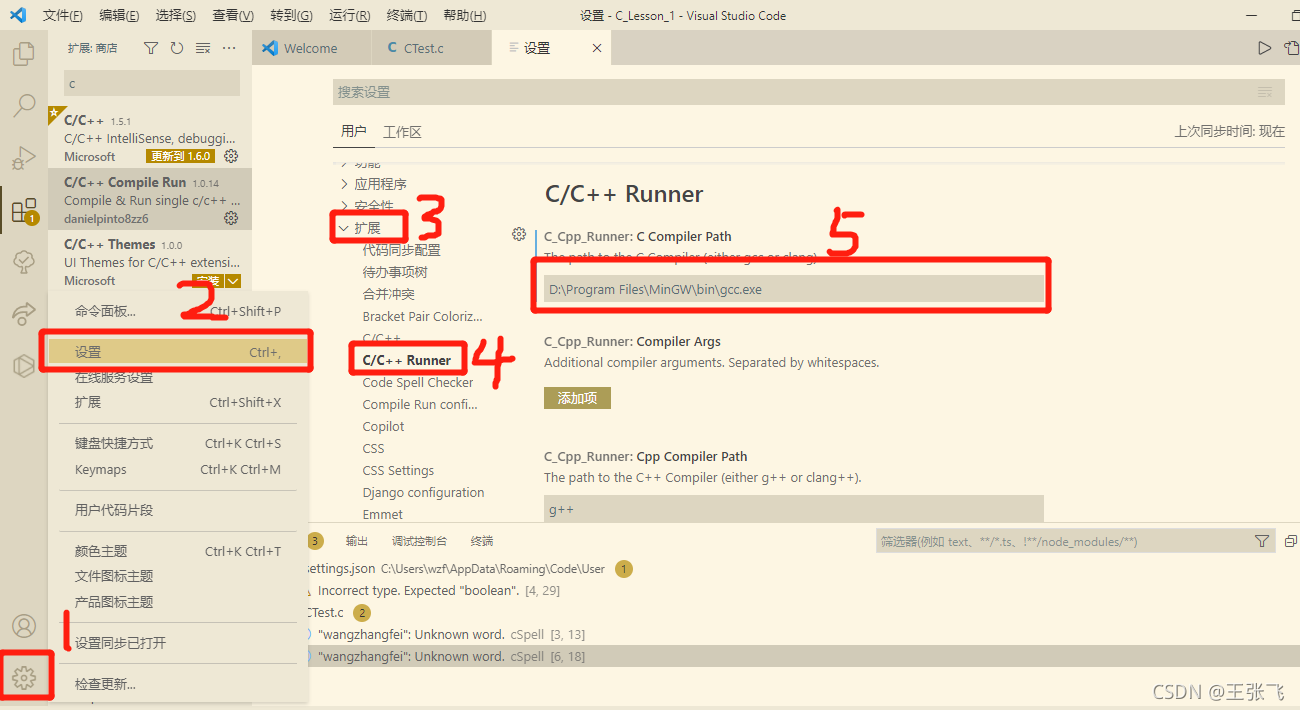Close the 设置 editor tab

point(597,48)
